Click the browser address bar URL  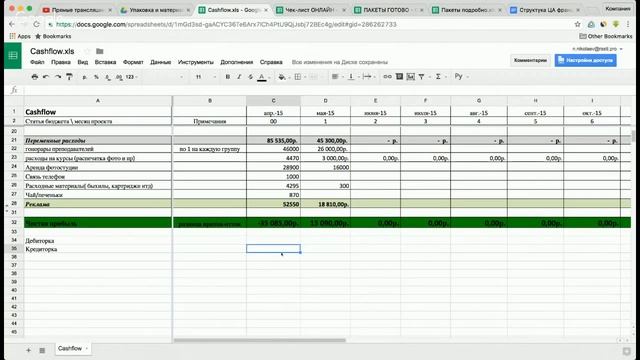pos(226,24)
